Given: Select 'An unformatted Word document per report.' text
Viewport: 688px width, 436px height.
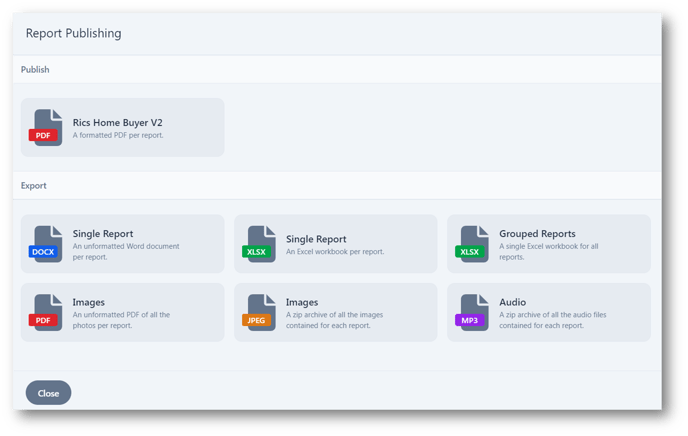Looking at the screenshot, I should pos(126,252).
